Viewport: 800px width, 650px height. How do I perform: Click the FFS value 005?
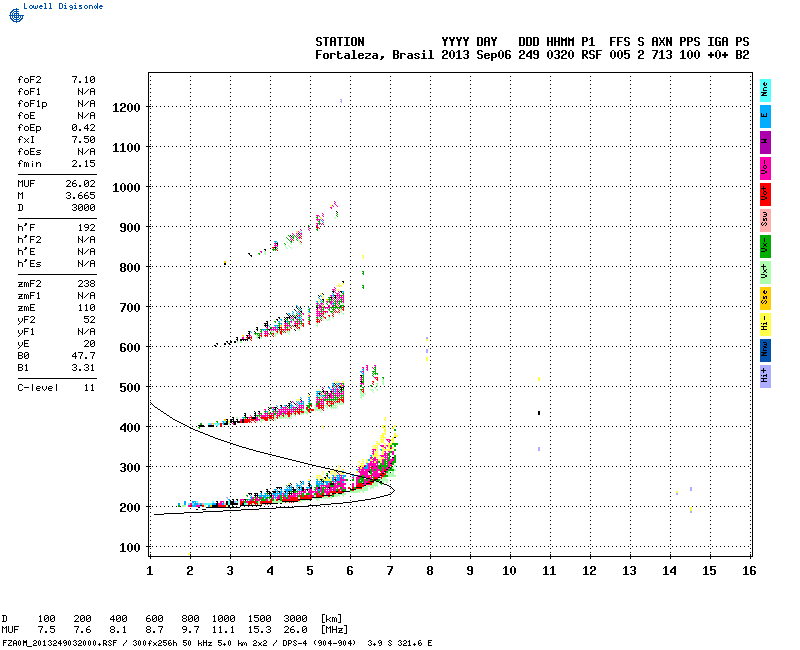pos(619,55)
